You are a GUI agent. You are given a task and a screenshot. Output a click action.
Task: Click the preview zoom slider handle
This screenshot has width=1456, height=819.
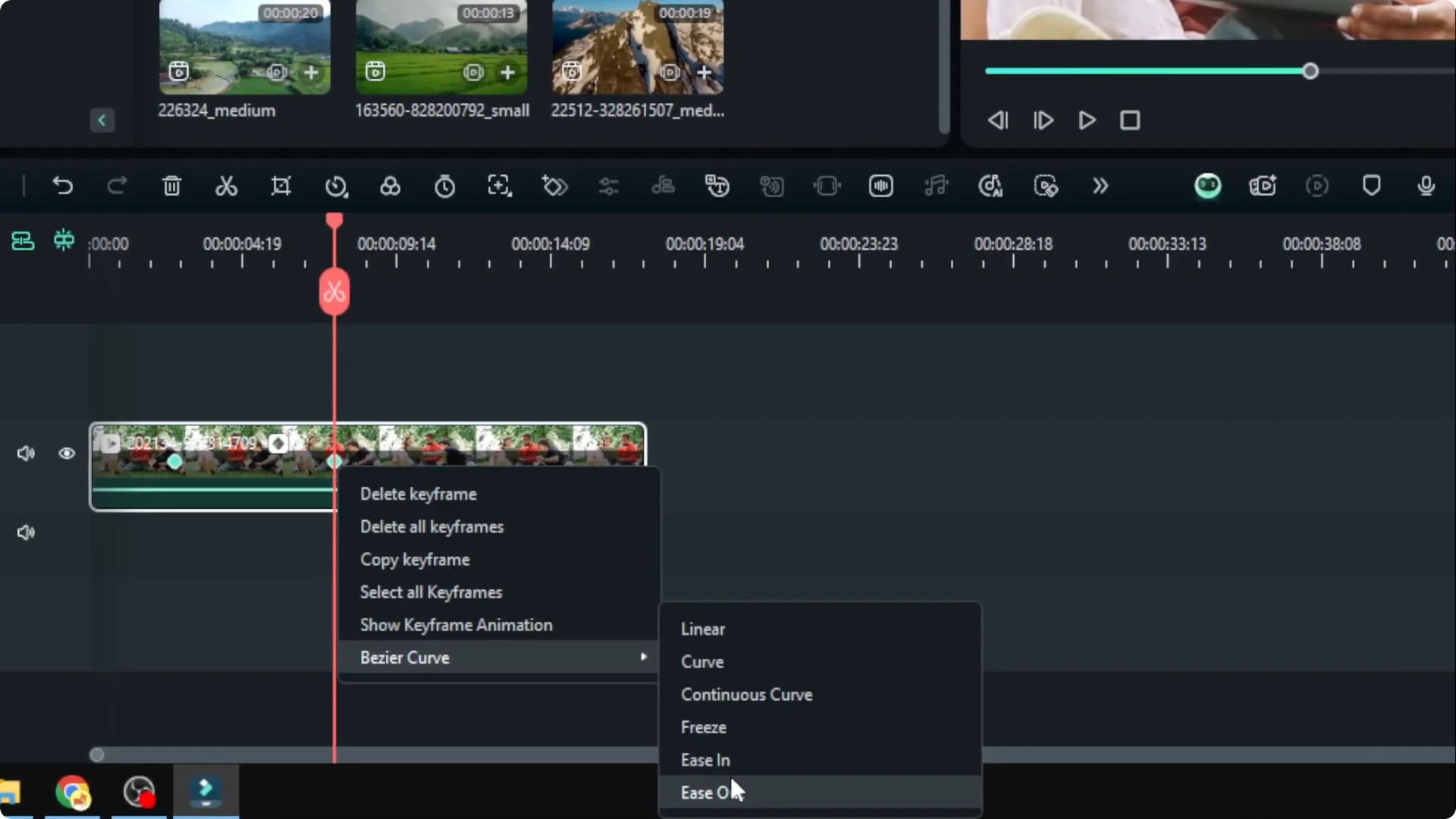point(1310,71)
